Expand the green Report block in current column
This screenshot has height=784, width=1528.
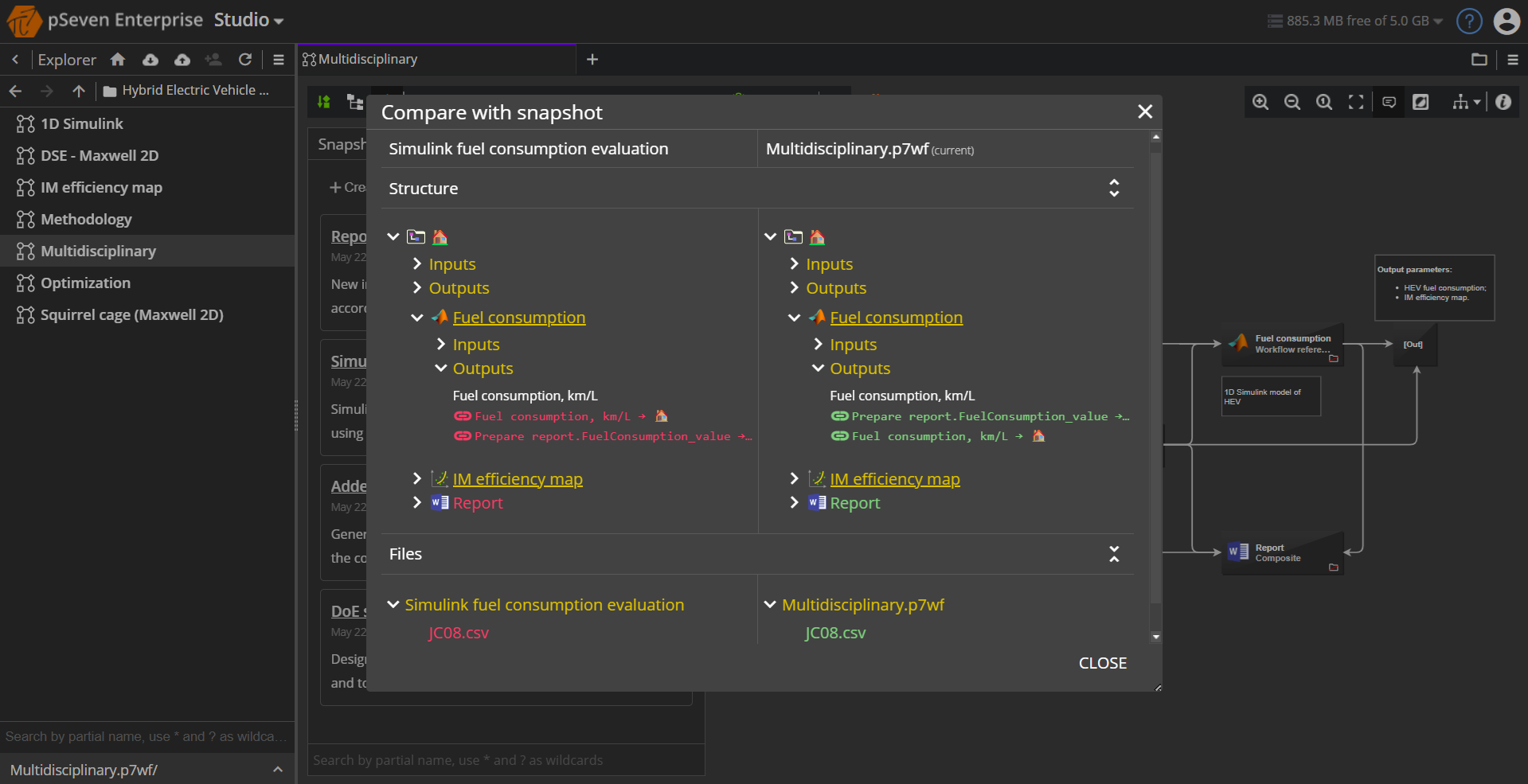click(794, 502)
